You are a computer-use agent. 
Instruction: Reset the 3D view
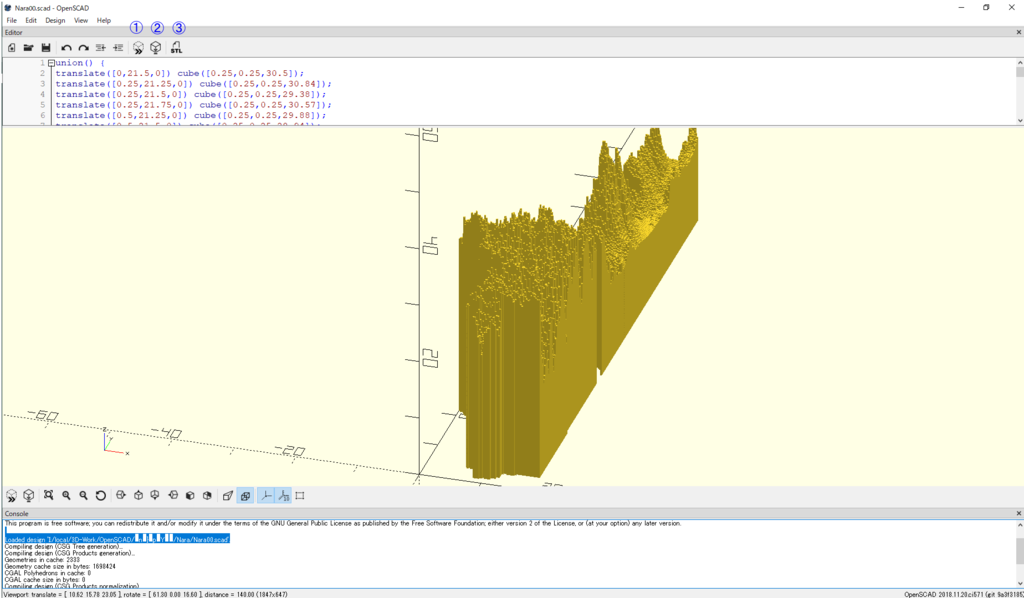click(101, 496)
